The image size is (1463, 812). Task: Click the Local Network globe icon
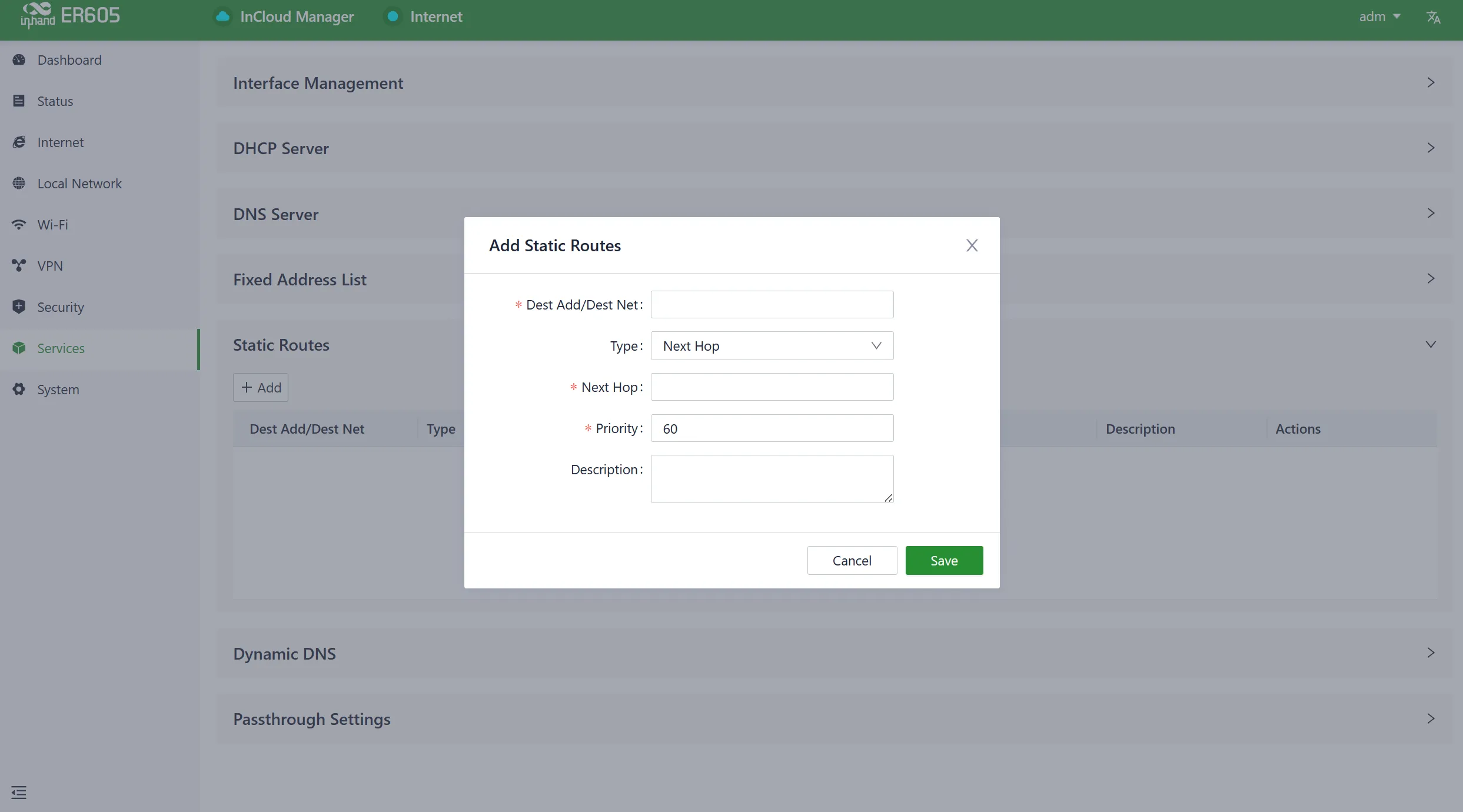pyautogui.click(x=19, y=183)
